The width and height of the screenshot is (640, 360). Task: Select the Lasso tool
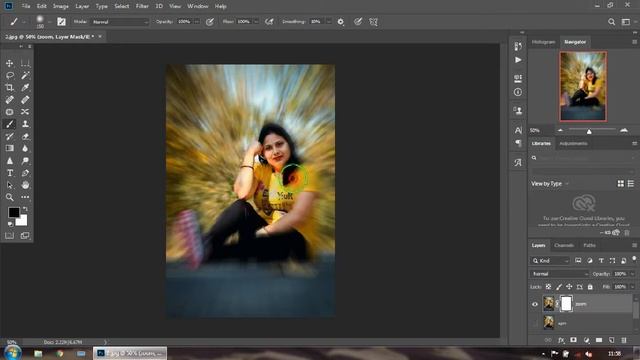pyautogui.click(x=9, y=75)
